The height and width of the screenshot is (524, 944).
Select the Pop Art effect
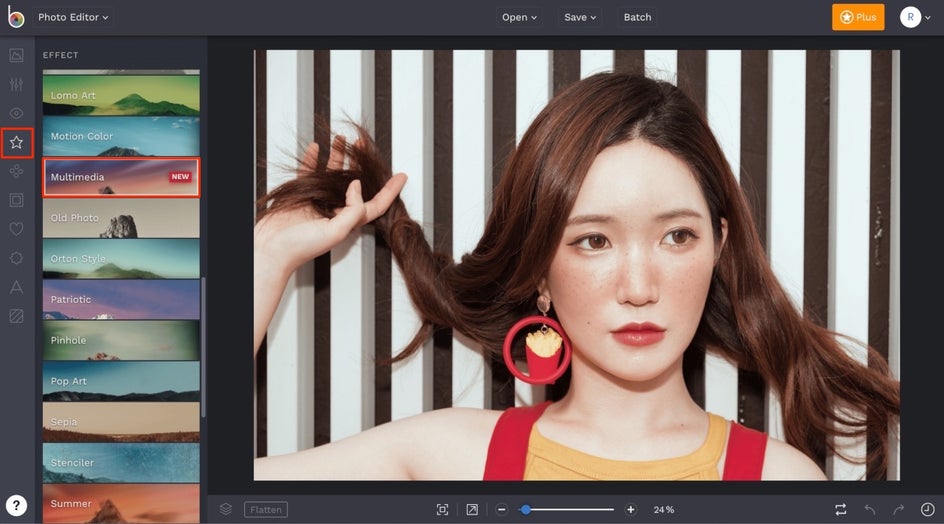pos(121,381)
